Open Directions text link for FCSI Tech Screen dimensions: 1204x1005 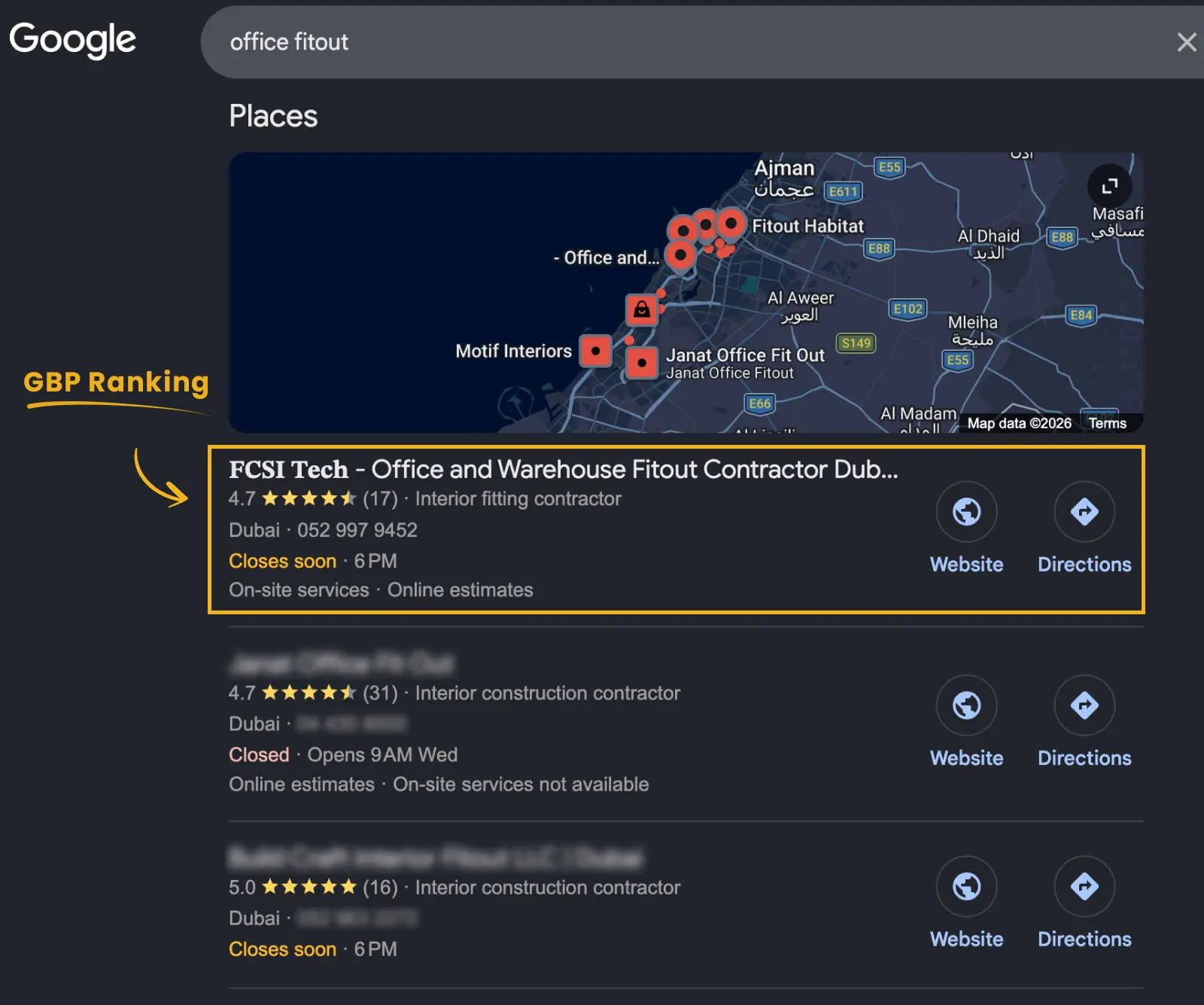(1084, 565)
